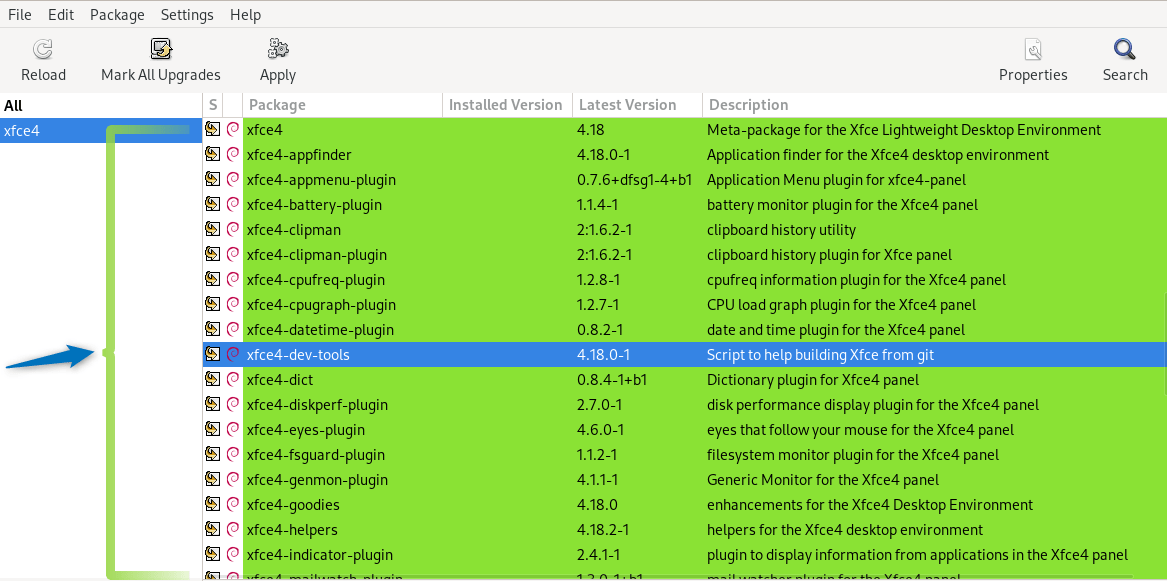This screenshot has height=581, width=1167.
Task: Toggle the mark box for xfce4-appfinder
Action: click(x=211, y=154)
